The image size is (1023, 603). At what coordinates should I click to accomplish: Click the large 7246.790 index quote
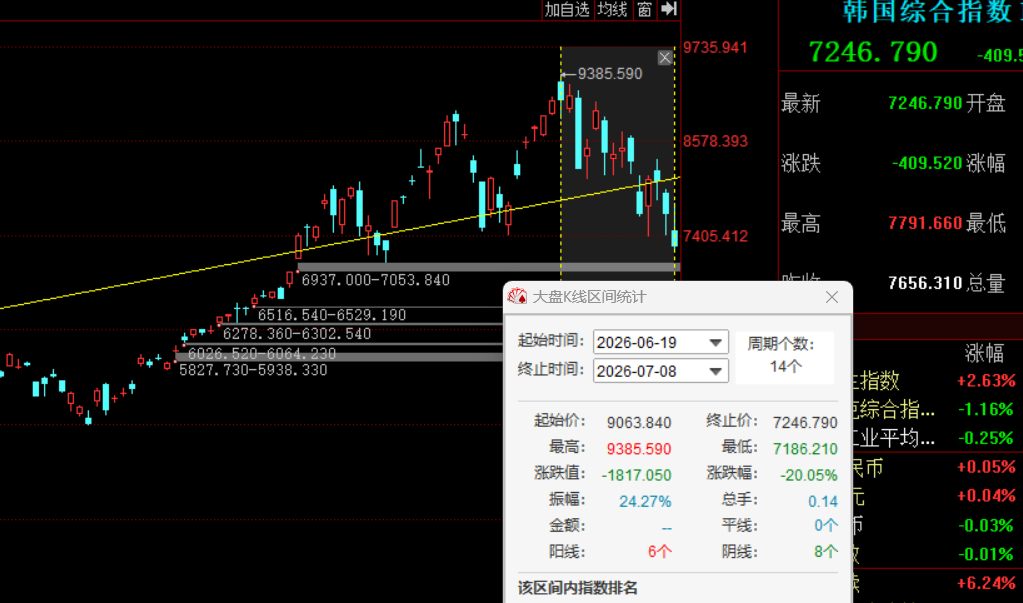873,52
